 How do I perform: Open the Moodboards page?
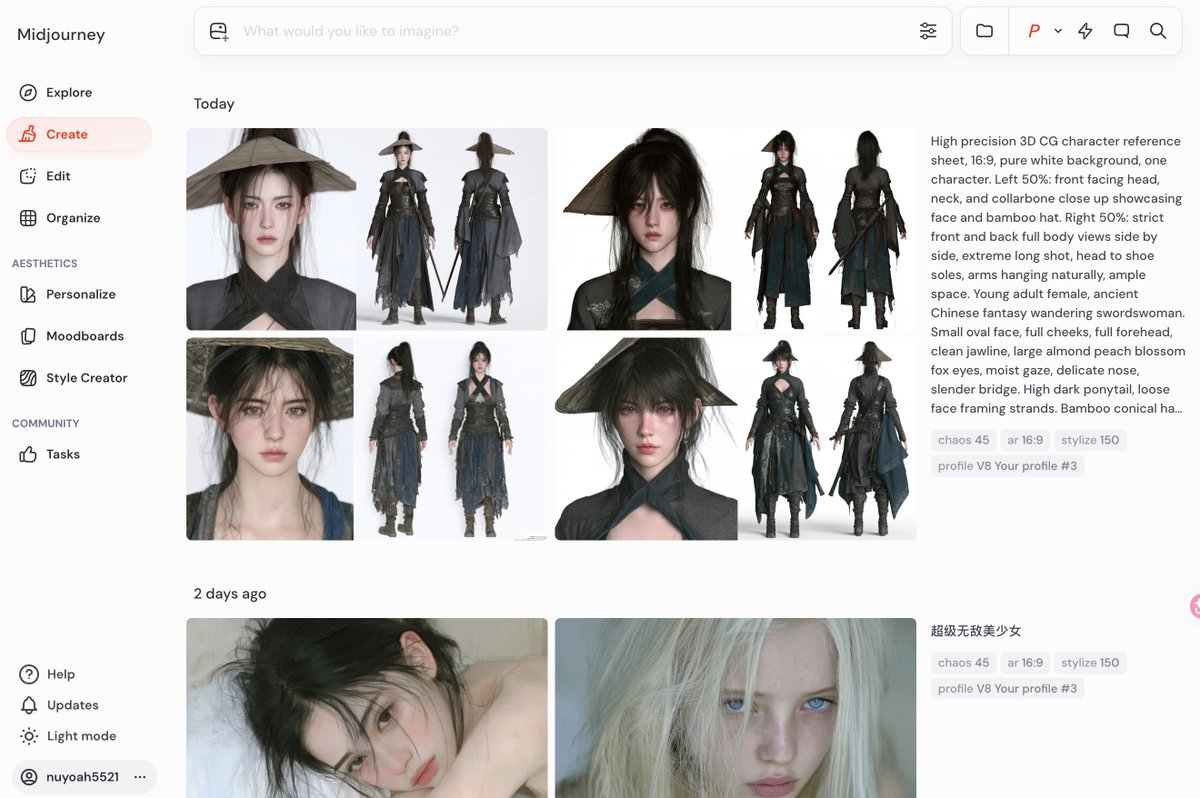[84, 336]
